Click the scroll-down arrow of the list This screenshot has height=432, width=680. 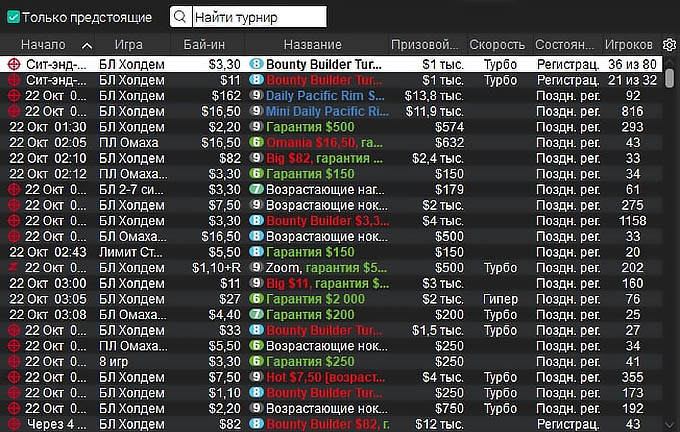[x=669, y=424]
